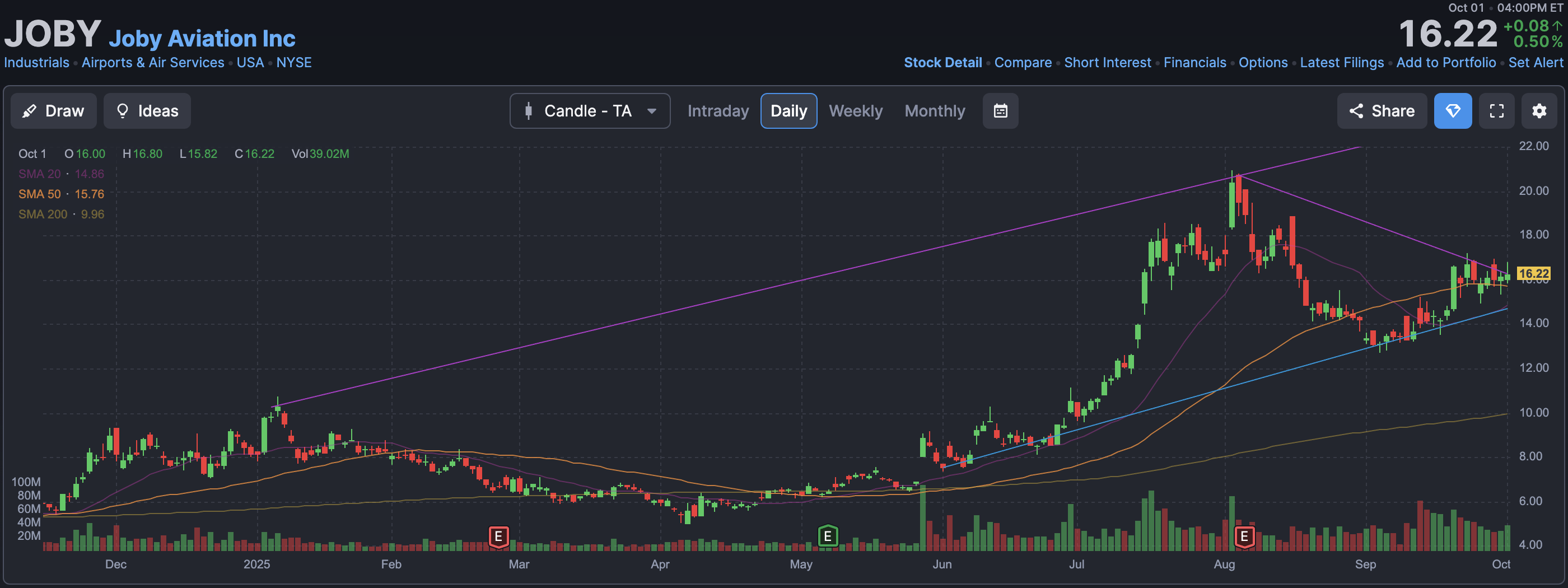Click the red earnings E marker near August

click(1244, 537)
